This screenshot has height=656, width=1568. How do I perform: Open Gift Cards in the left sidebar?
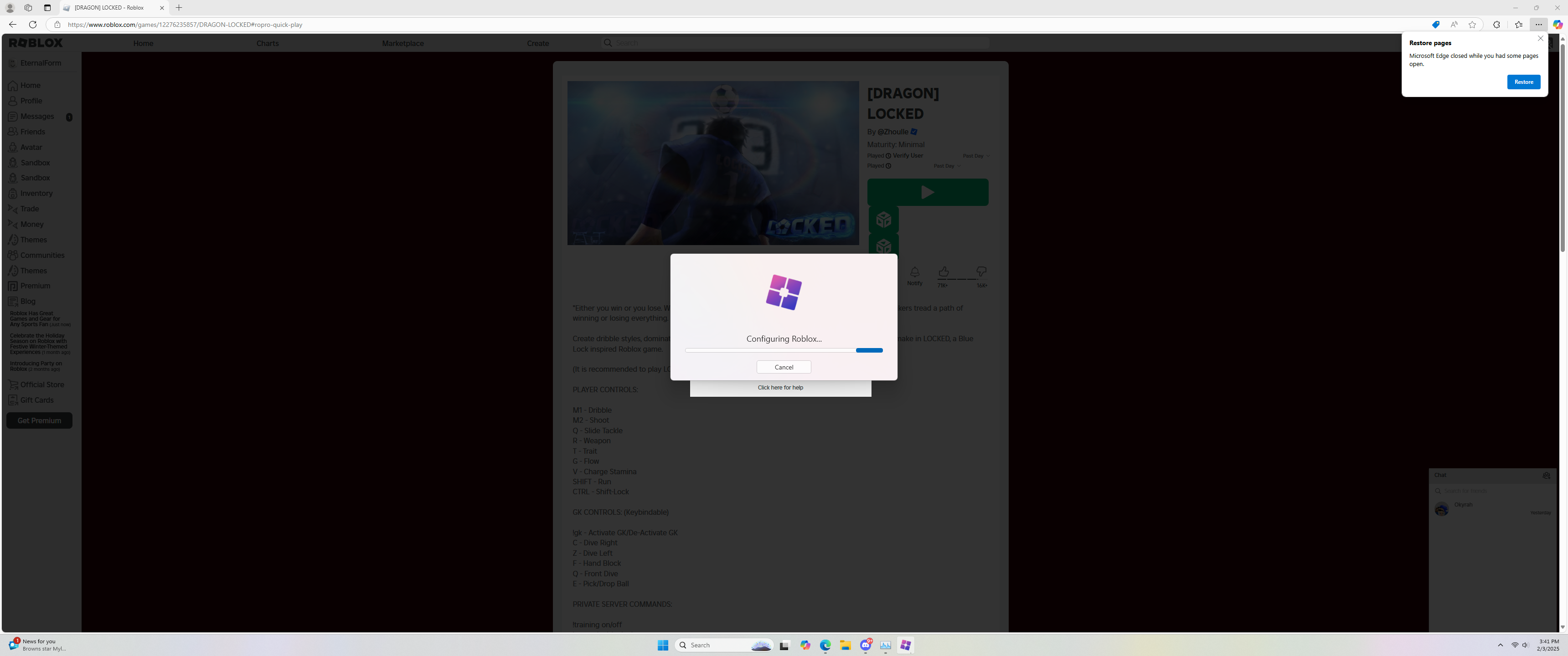click(31, 400)
